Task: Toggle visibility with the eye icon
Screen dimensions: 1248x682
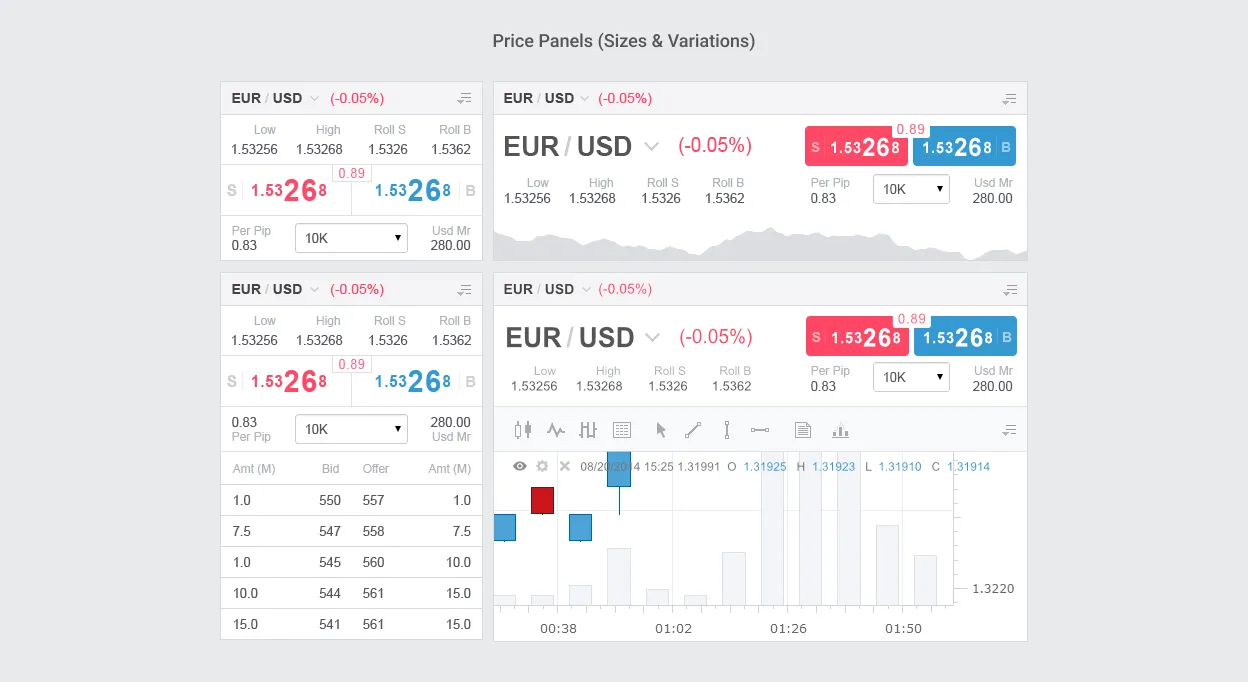Action: (x=519, y=466)
